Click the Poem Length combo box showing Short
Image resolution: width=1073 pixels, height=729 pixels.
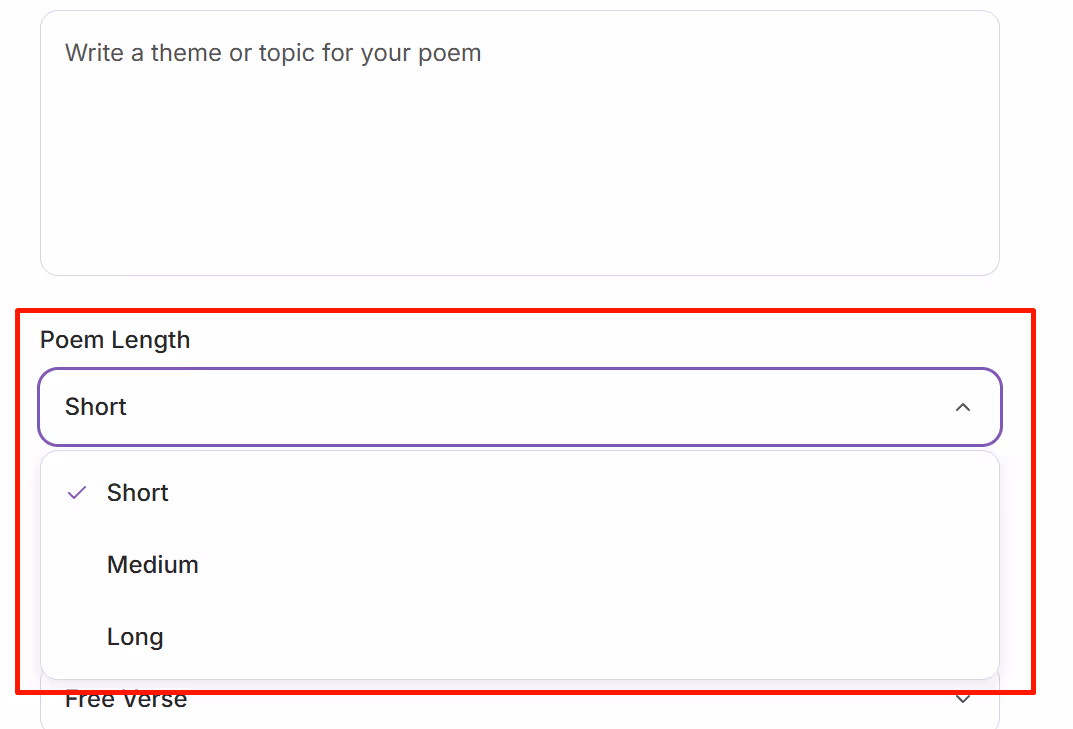[x=519, y=407]
